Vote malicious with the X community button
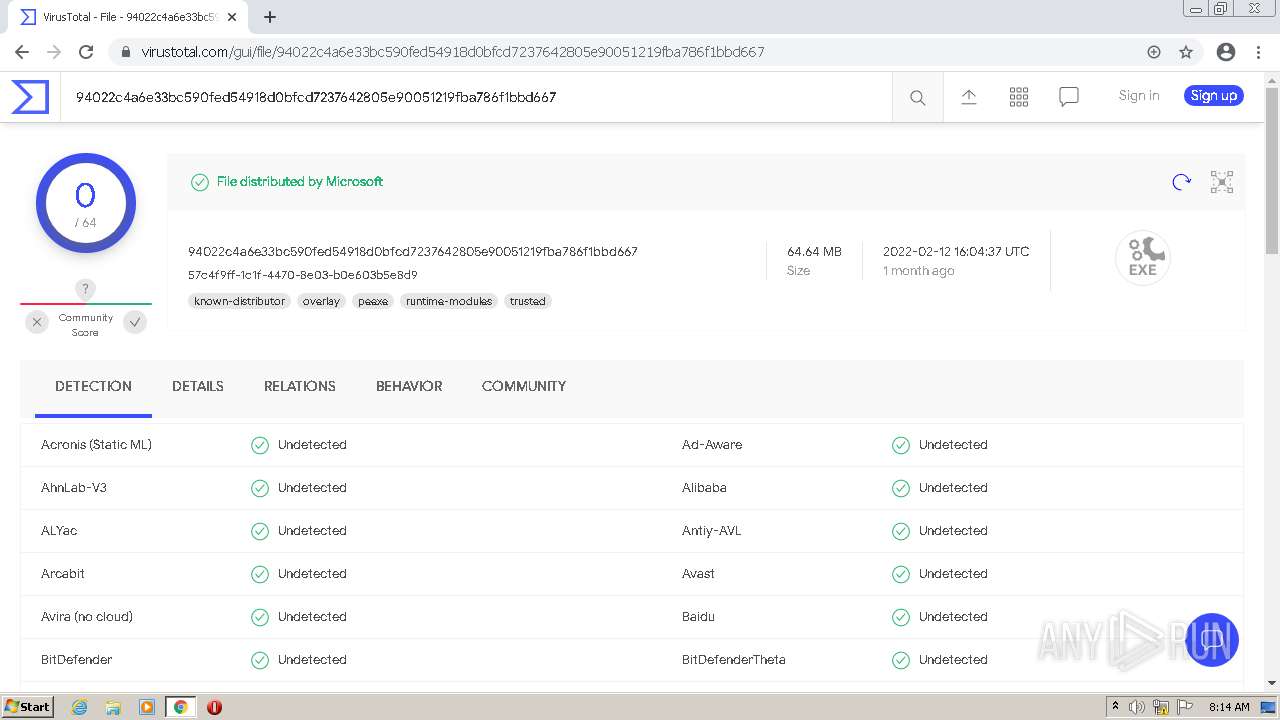This screenshot has width=1280, height=720. [x=37, y=322]
